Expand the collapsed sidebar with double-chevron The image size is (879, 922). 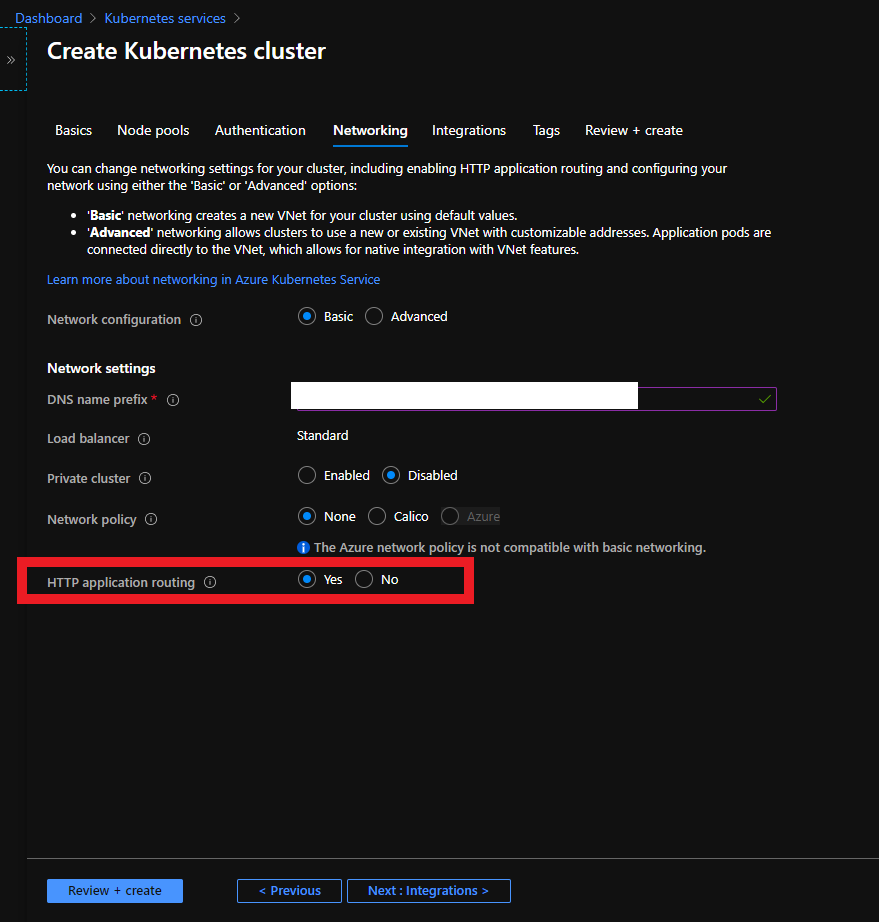point(11,60)
